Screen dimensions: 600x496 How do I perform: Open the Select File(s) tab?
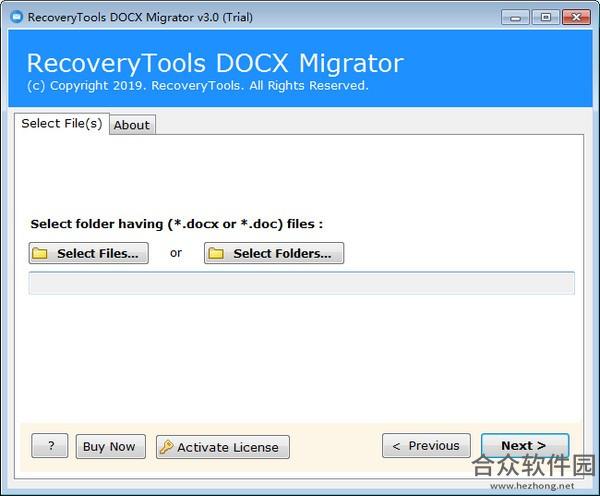click(62, 124)
